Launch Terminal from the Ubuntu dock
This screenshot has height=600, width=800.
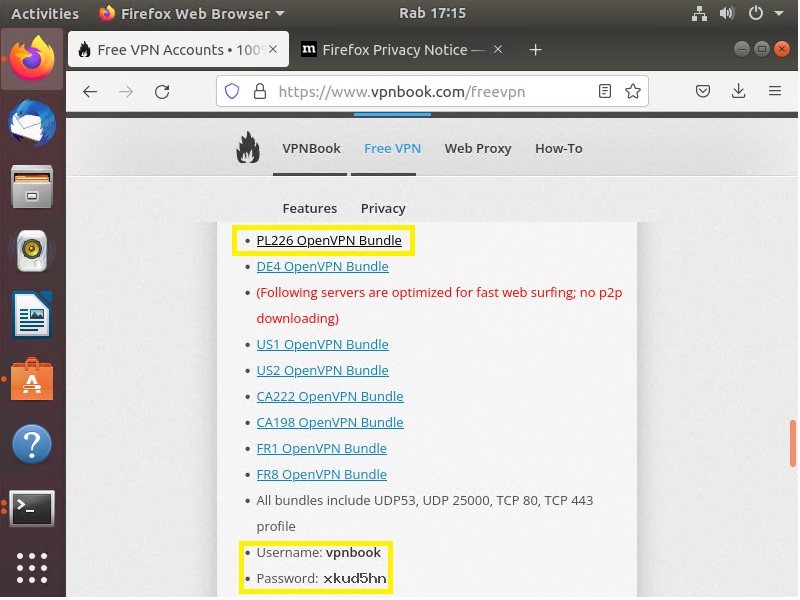click(32, 509)
